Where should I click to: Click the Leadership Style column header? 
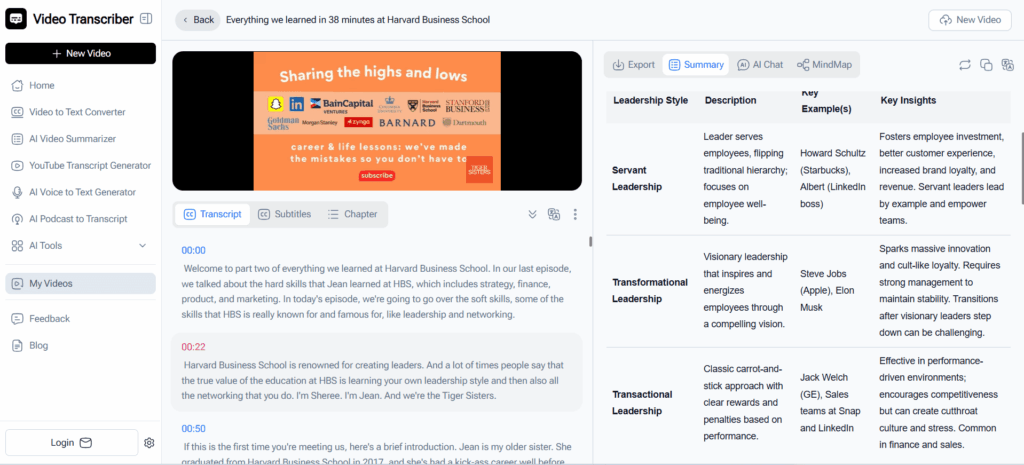pyautogui.click(x=650, y=101)
